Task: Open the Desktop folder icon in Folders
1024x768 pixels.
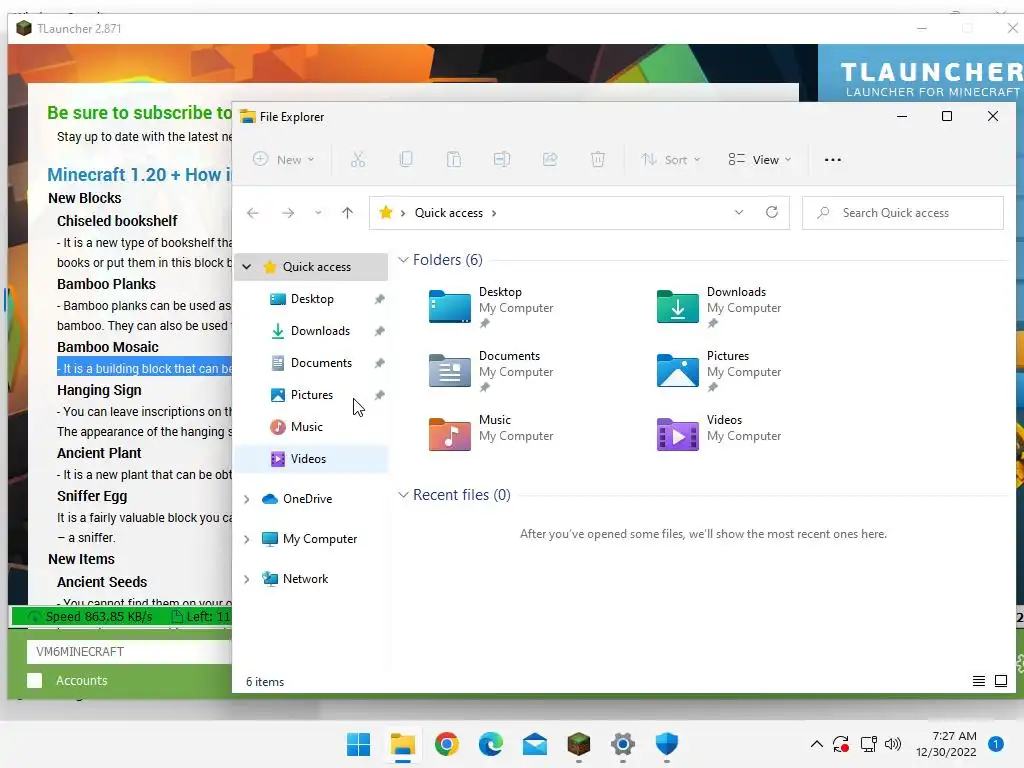Action: coord(449,306)
